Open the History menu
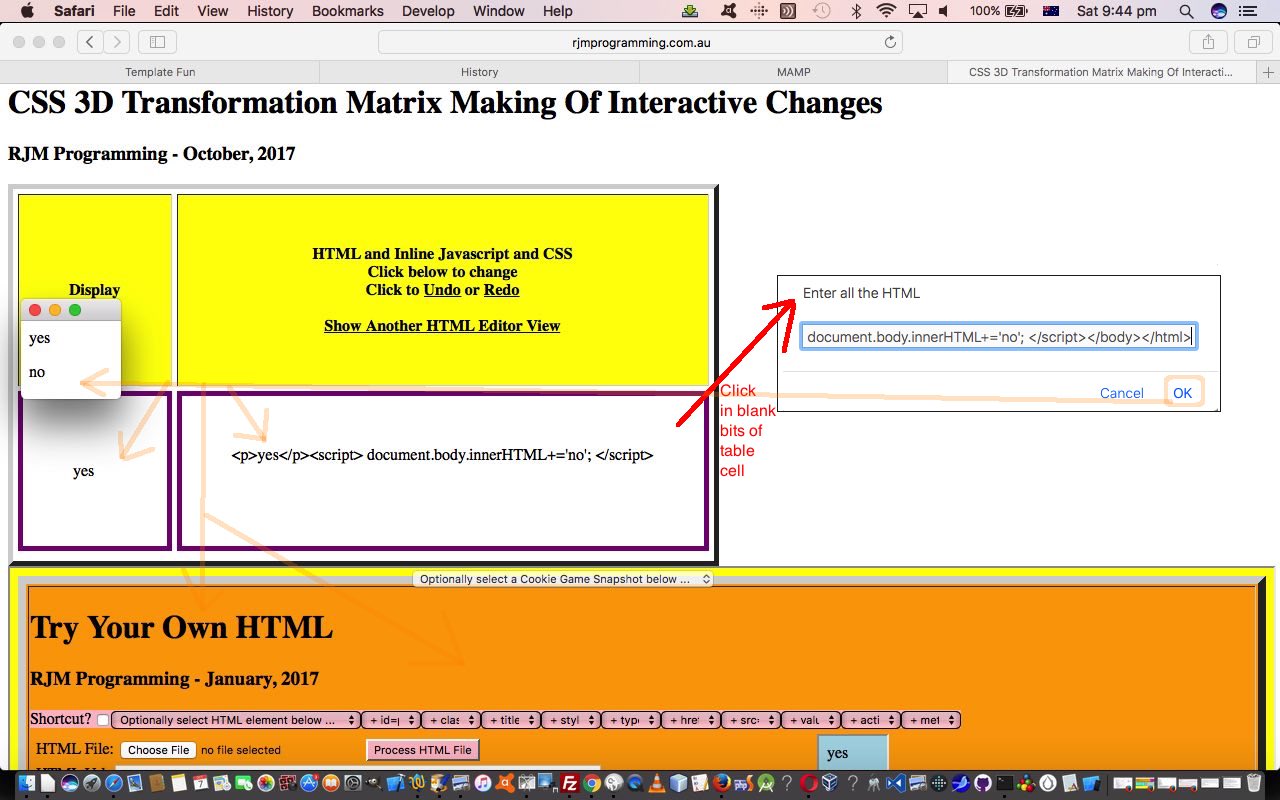 tap(270, 11)
